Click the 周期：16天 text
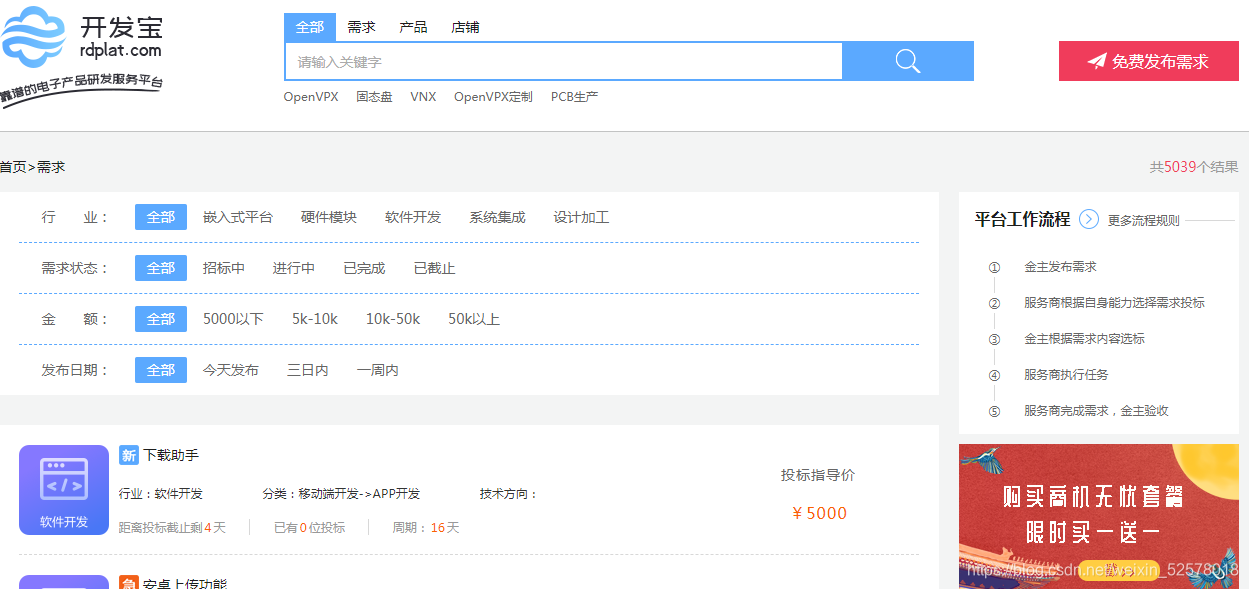This screenshot has width=1249, height=589. (426, 527)
